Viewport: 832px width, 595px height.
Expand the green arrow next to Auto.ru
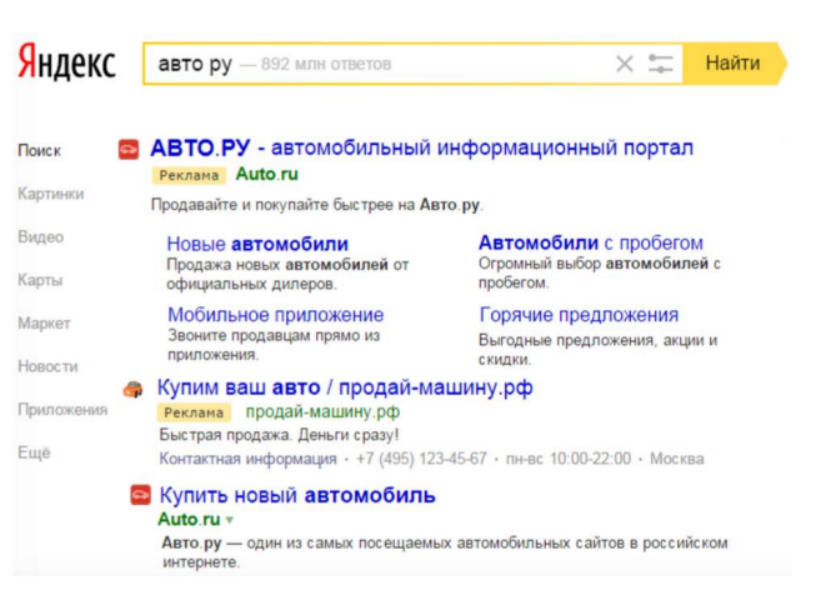click(229, 520)
